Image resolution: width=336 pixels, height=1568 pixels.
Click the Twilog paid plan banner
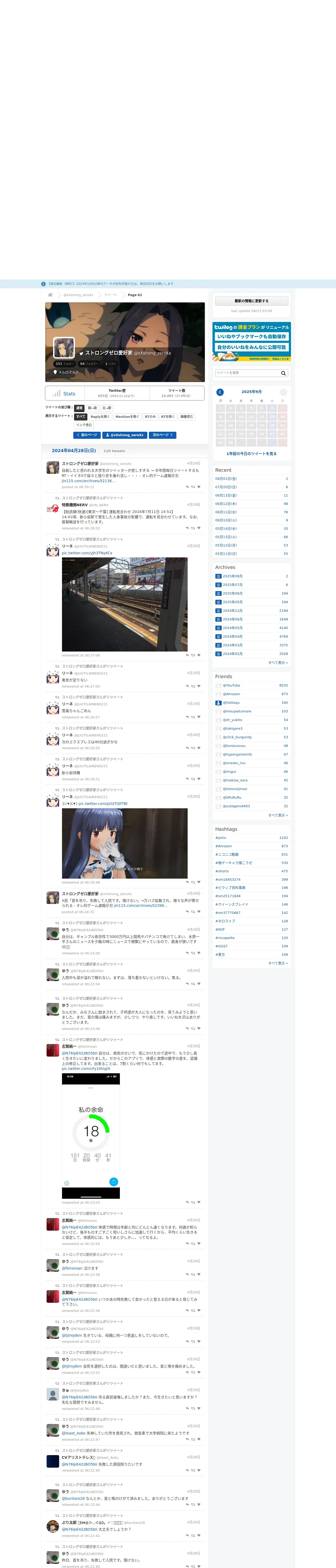pyautogui.click(x=251, y=342)
